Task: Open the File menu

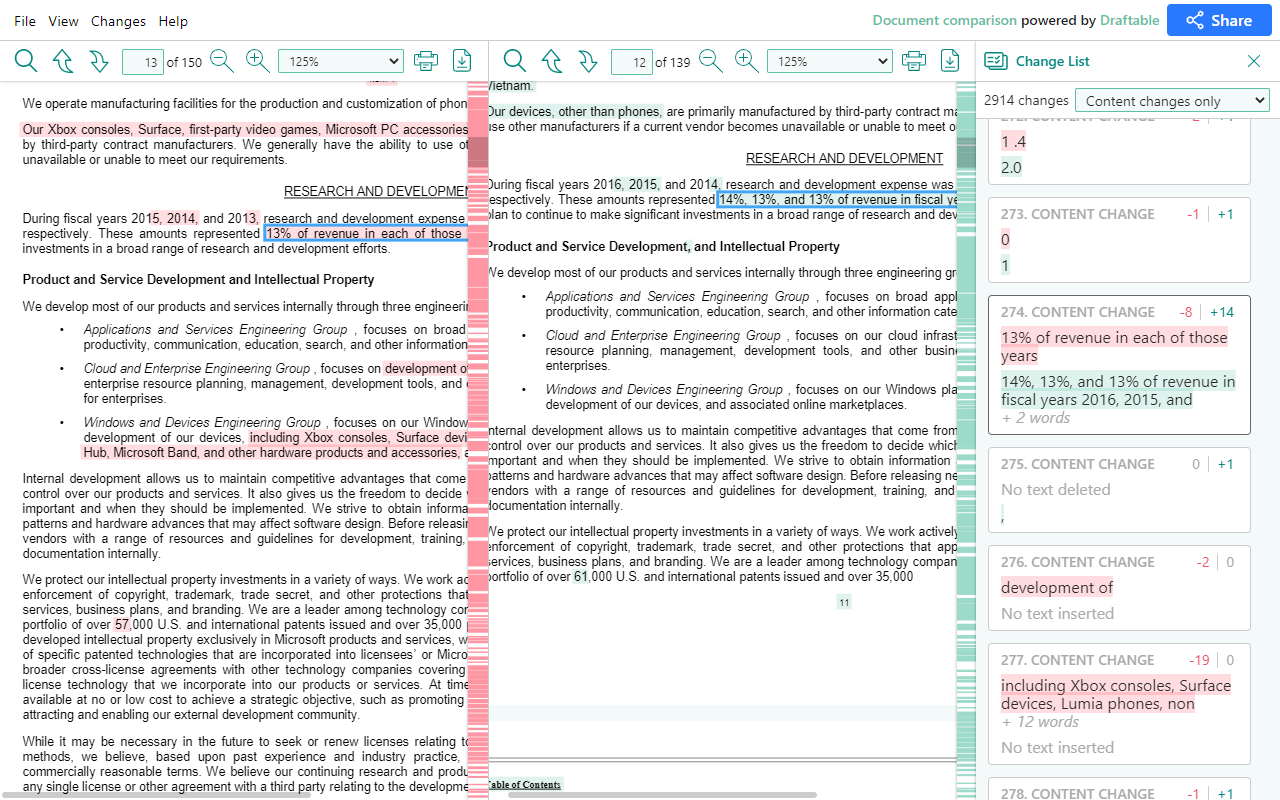Action: click(25, 21)
